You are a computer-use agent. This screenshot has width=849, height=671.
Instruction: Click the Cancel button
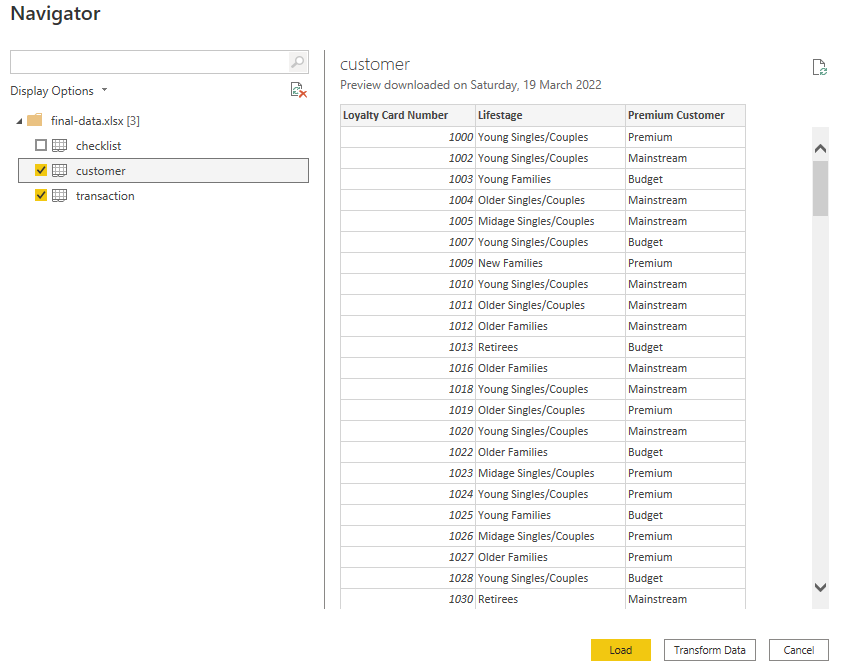[x=798, y=650]
